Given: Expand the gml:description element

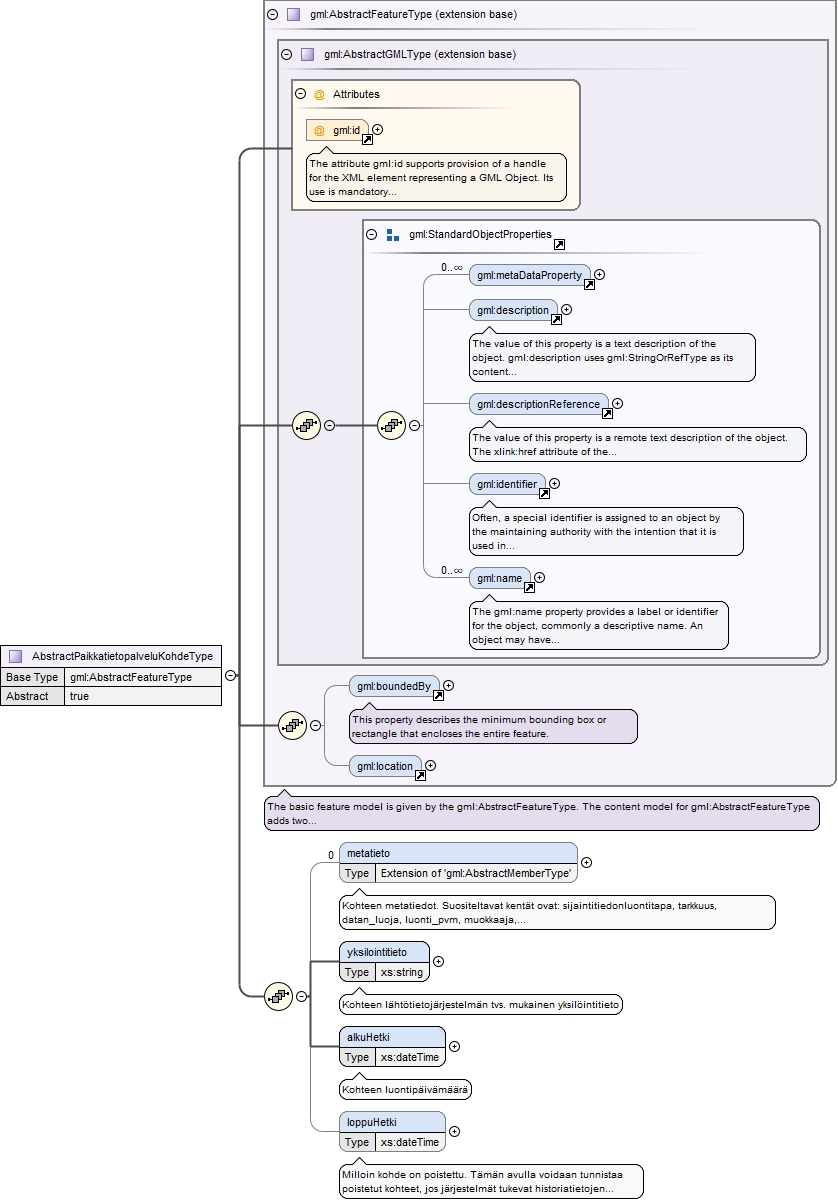Looking at the screenshot, I should point(567,310).
